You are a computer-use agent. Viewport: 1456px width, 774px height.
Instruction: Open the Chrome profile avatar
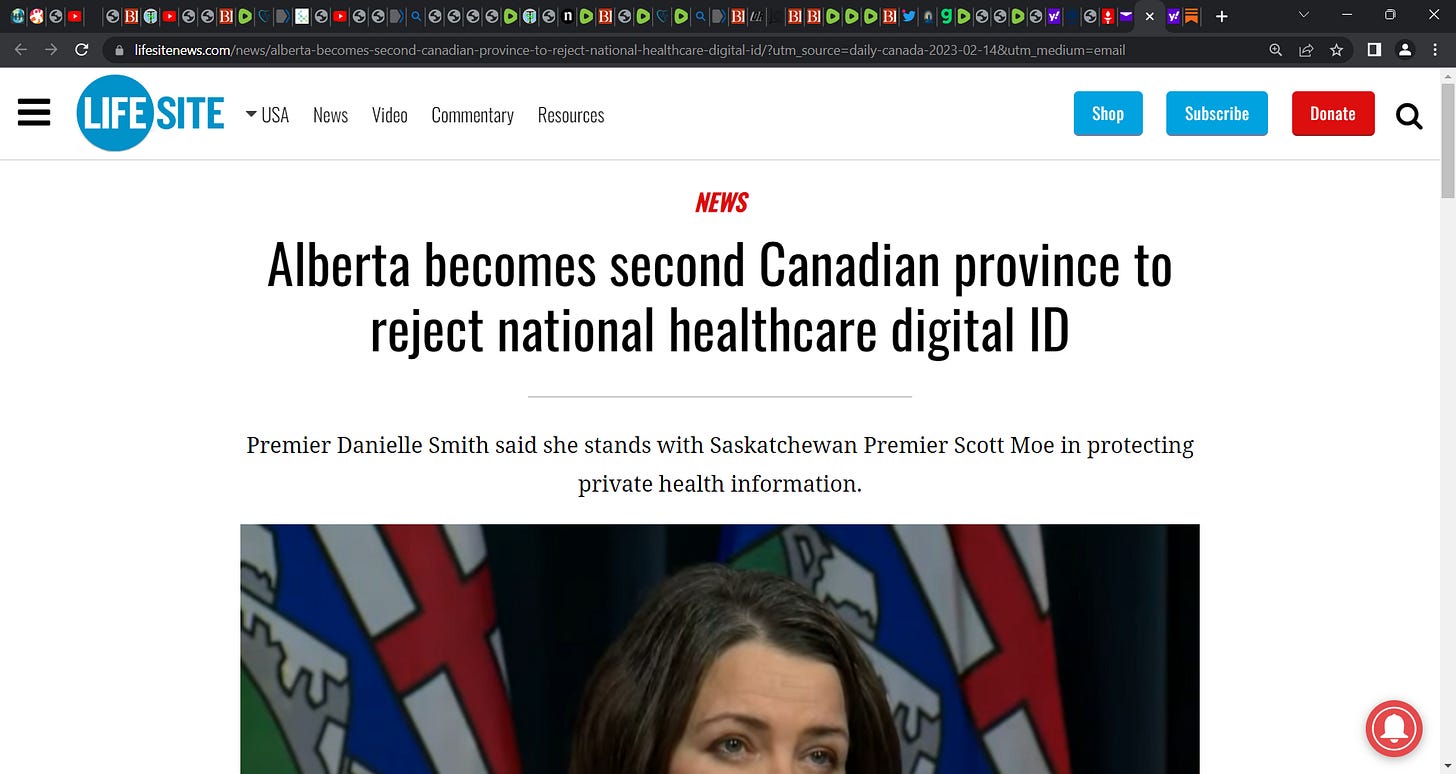1405,50
